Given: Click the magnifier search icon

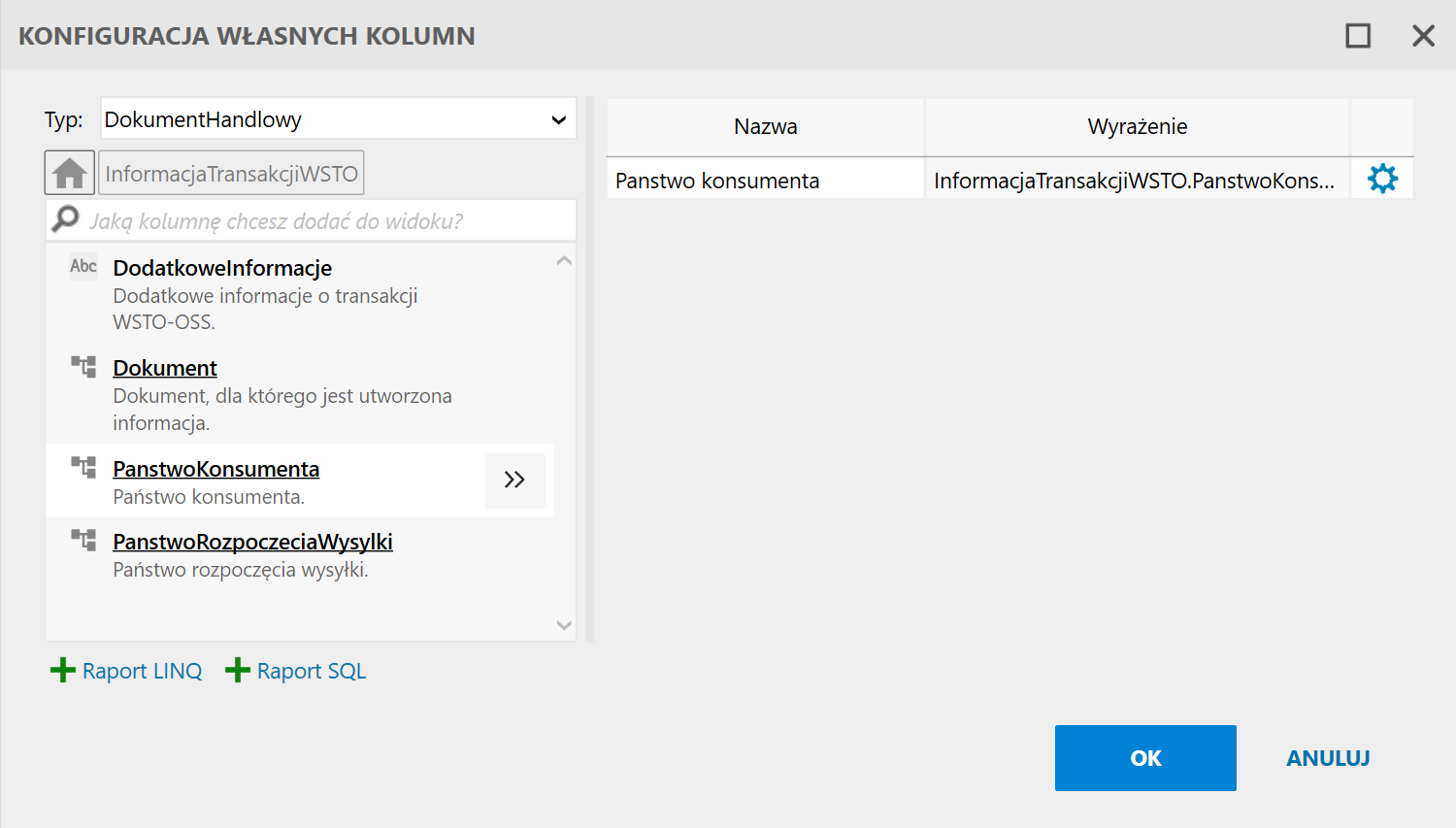Looking at the screenshot, I should (64, 219).
